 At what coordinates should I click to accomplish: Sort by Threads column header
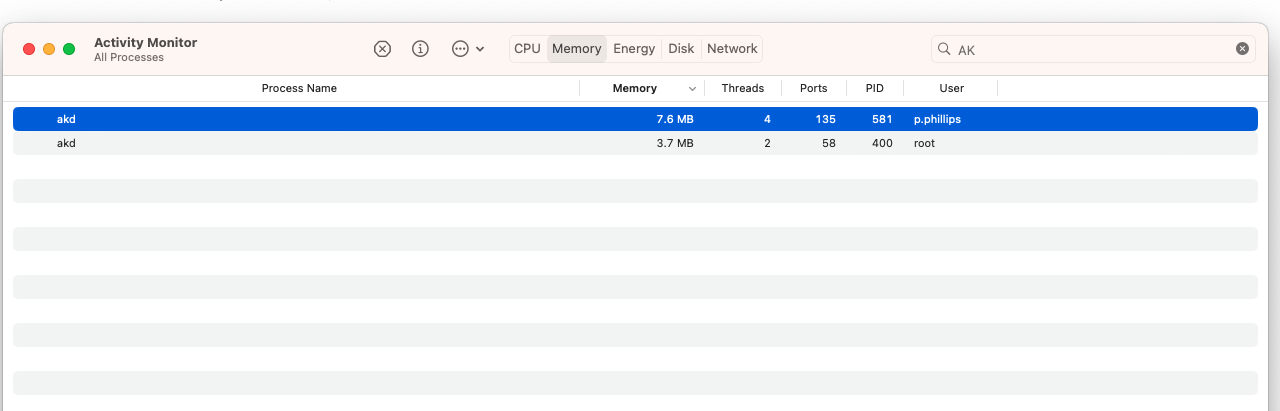point(743,89)
